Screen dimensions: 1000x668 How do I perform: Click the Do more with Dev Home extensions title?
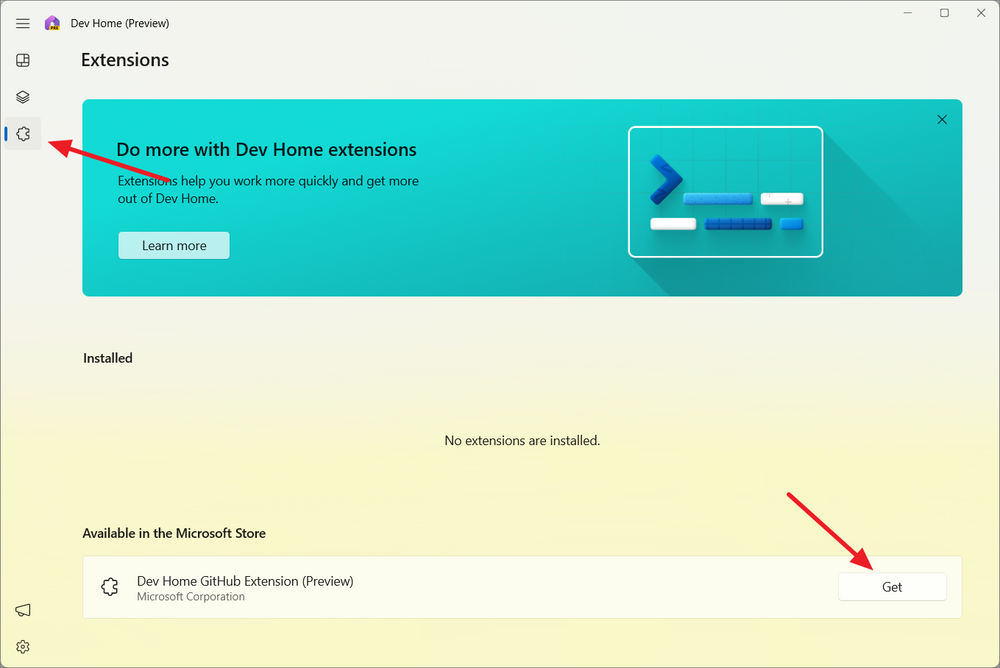tap(266, 149)
